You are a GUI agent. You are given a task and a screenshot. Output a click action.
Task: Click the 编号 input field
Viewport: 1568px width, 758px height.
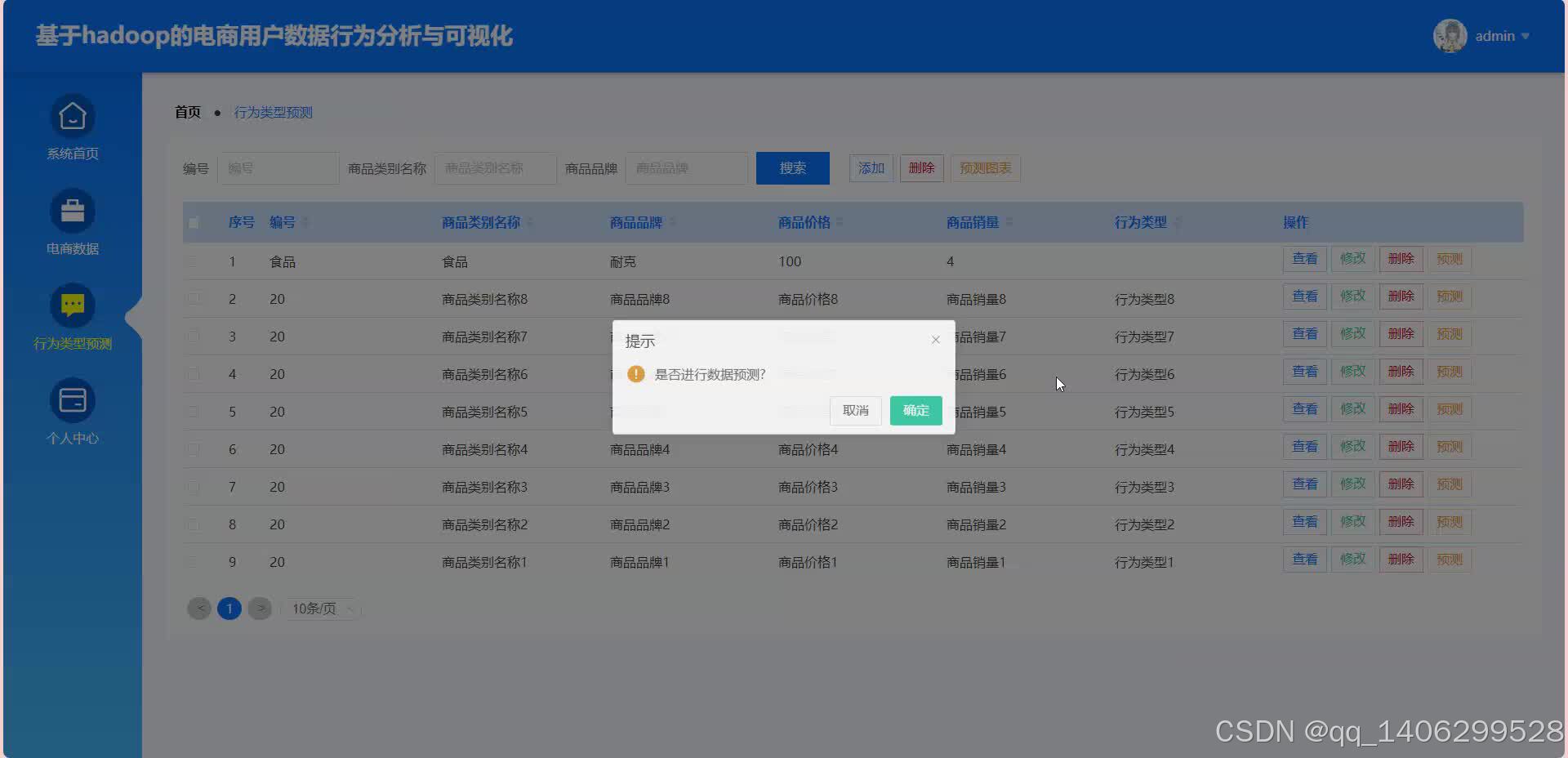(278, 167)
